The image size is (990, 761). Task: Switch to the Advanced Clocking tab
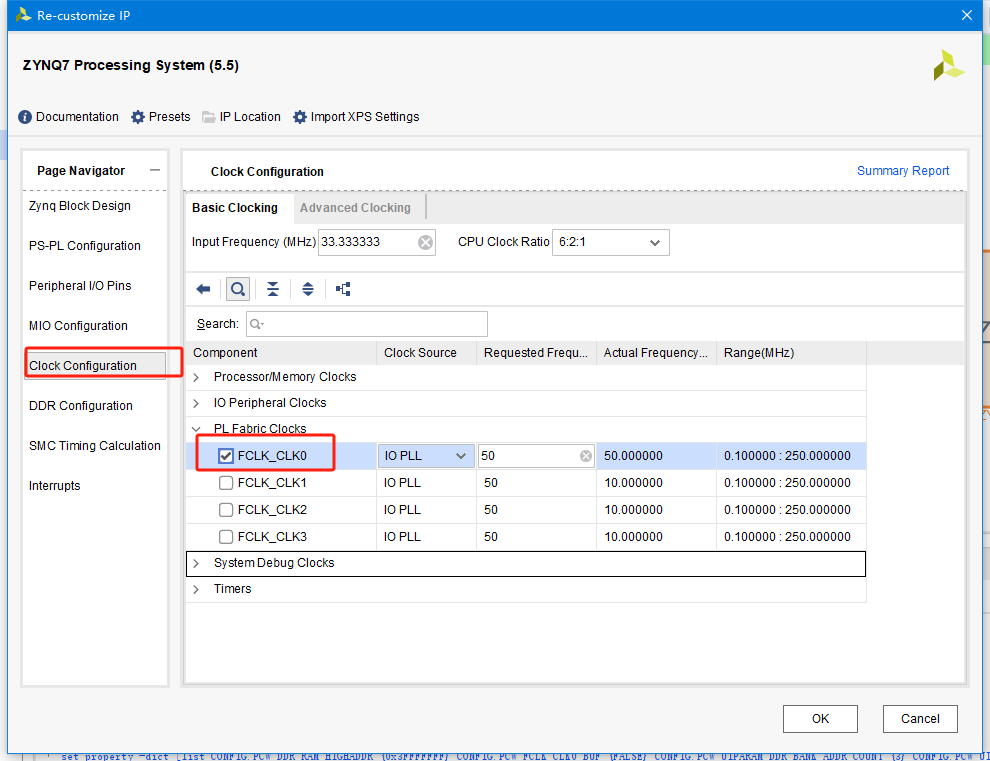[355, 208]
